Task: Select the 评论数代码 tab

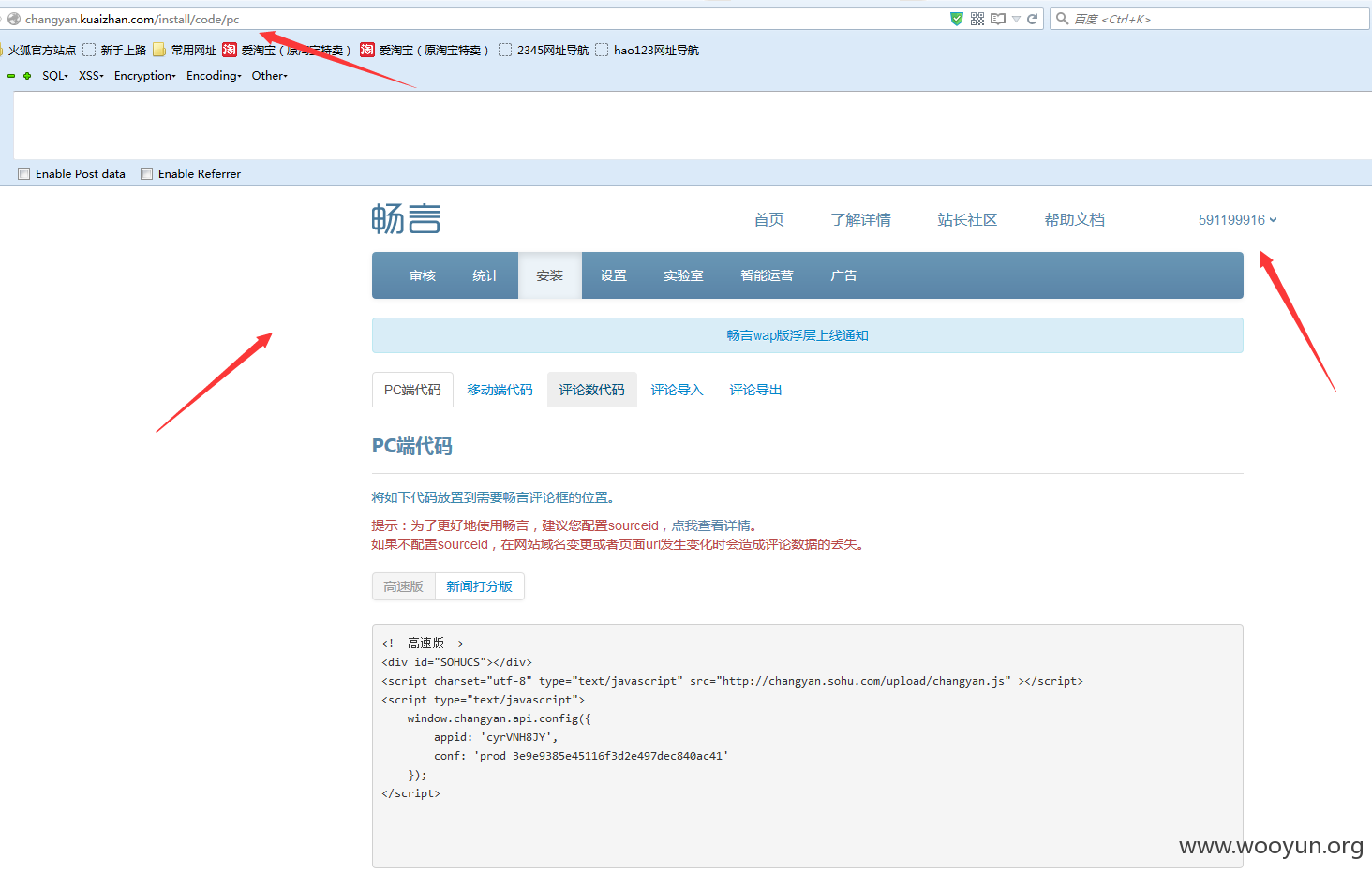Action: pyautogui.click(x=592, y=390)
